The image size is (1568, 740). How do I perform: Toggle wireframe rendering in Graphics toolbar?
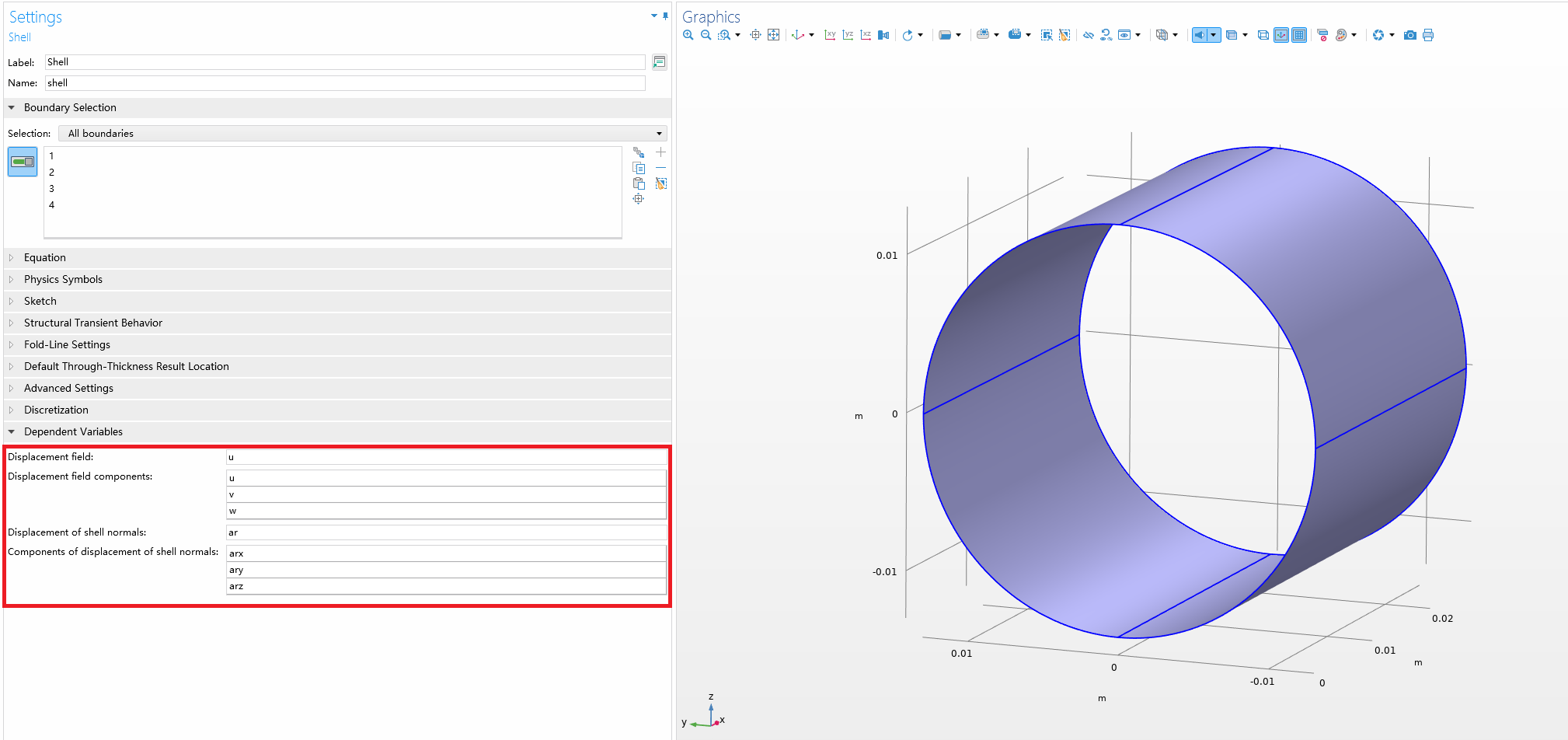(1263, 35)
